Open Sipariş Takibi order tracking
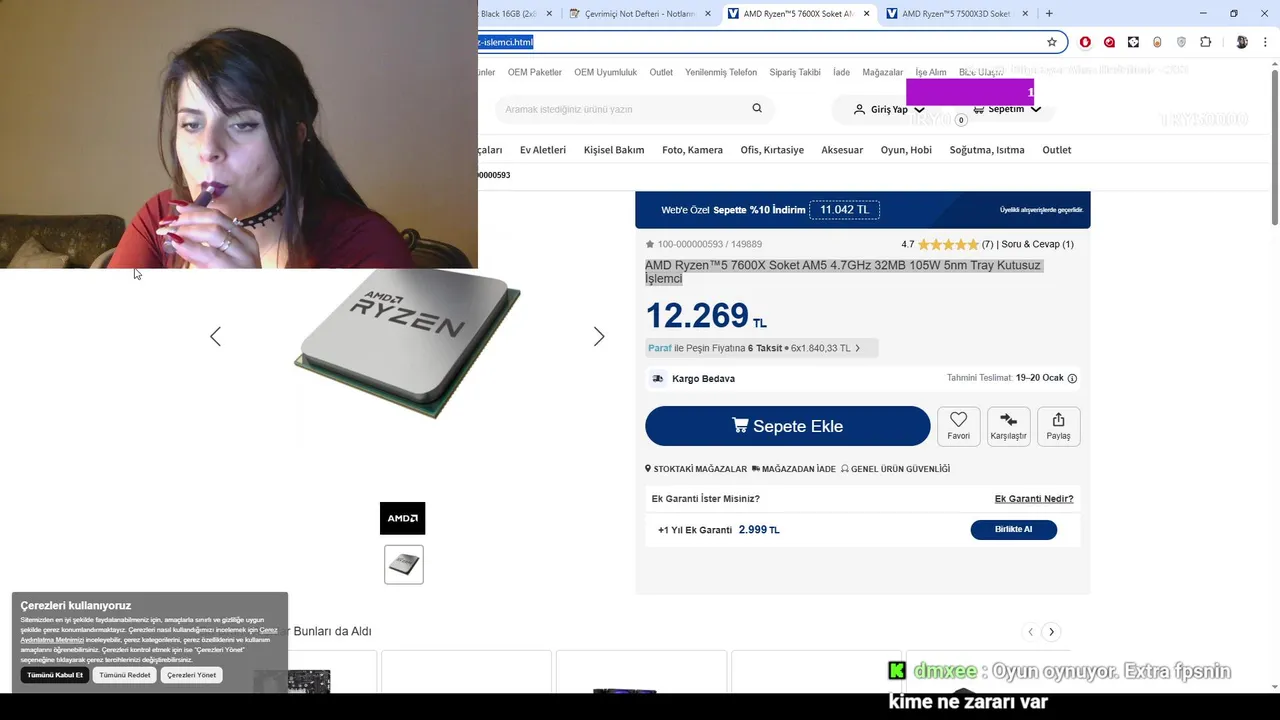 click(x=795, y=72)
